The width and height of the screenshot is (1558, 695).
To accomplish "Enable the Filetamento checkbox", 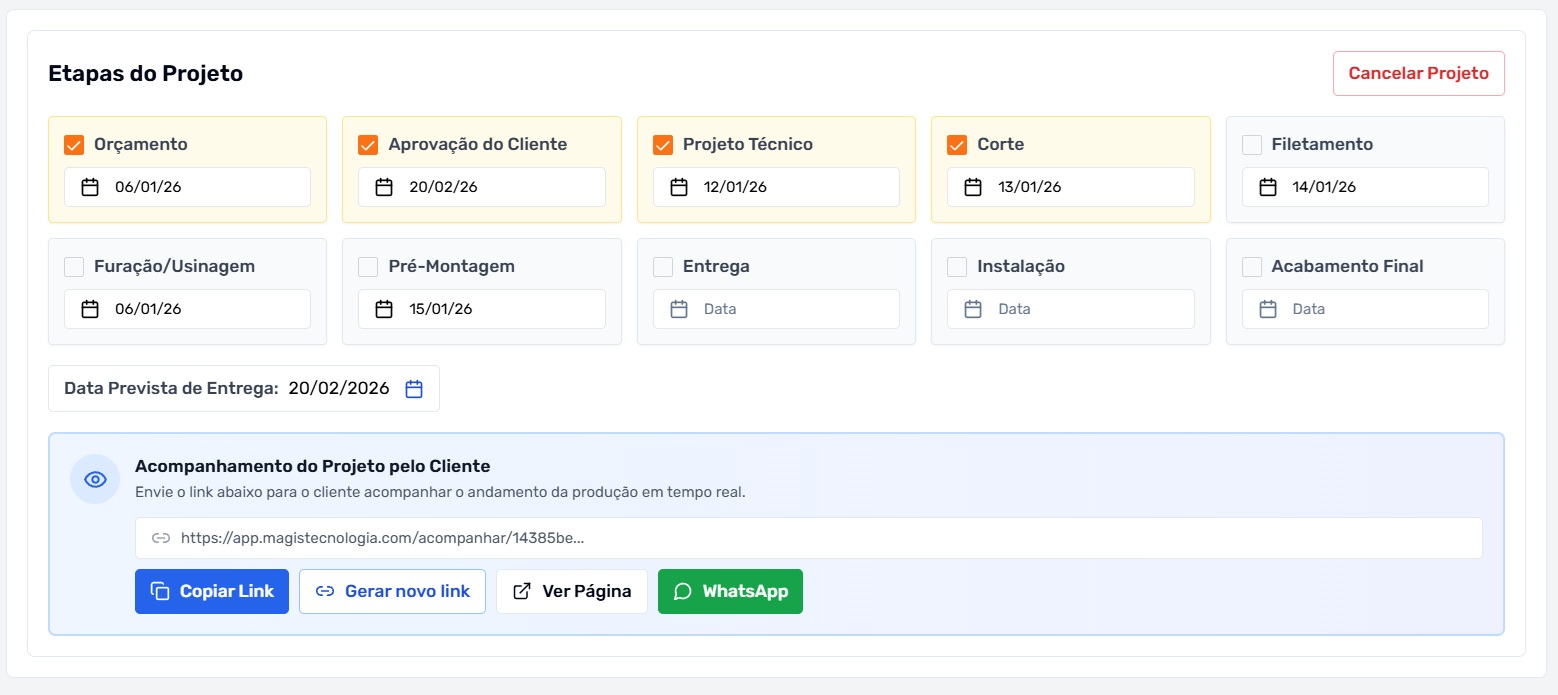I will tap(1251, 144).
